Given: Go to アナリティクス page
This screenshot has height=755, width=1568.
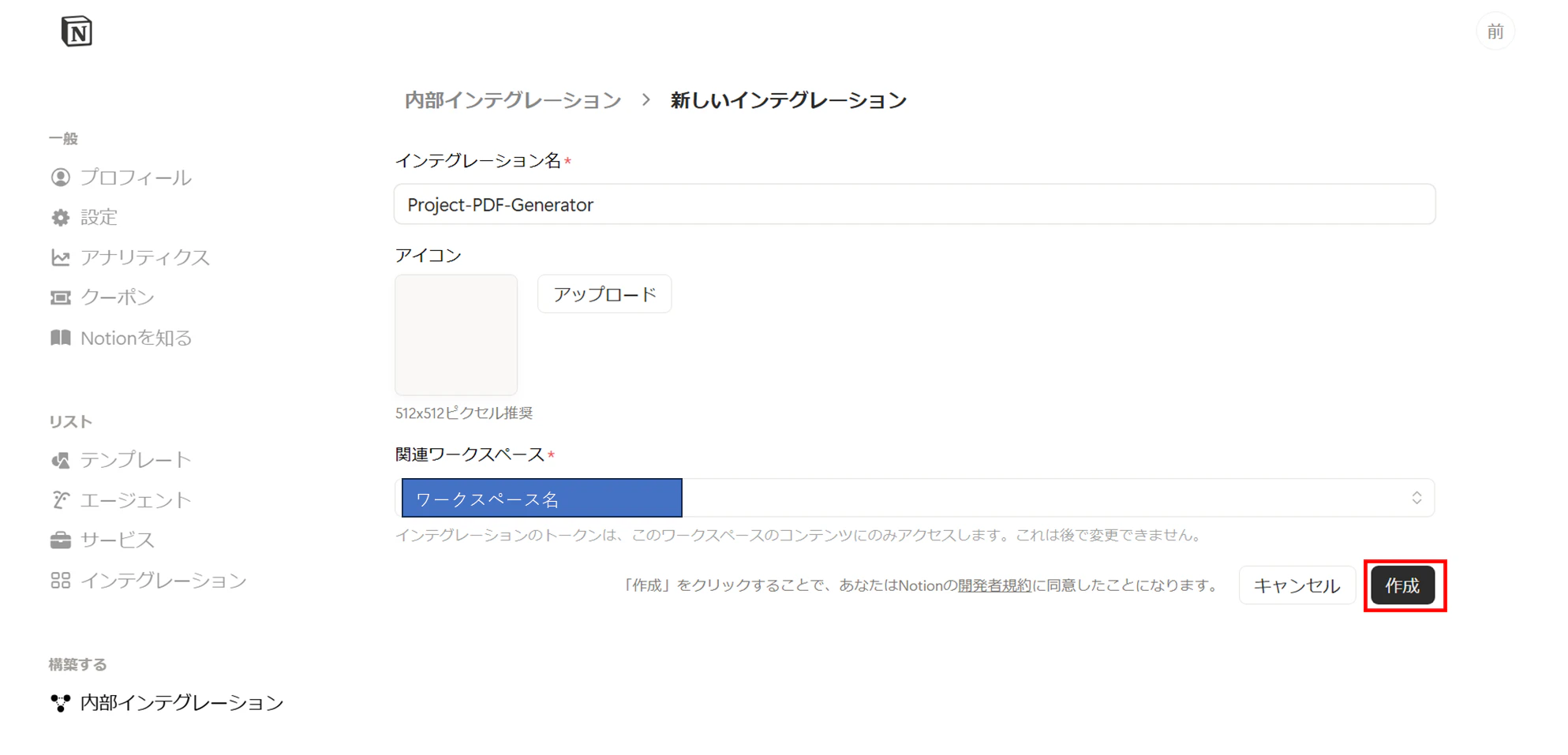Looking at the screenshot, I should (x=145, y=258).
